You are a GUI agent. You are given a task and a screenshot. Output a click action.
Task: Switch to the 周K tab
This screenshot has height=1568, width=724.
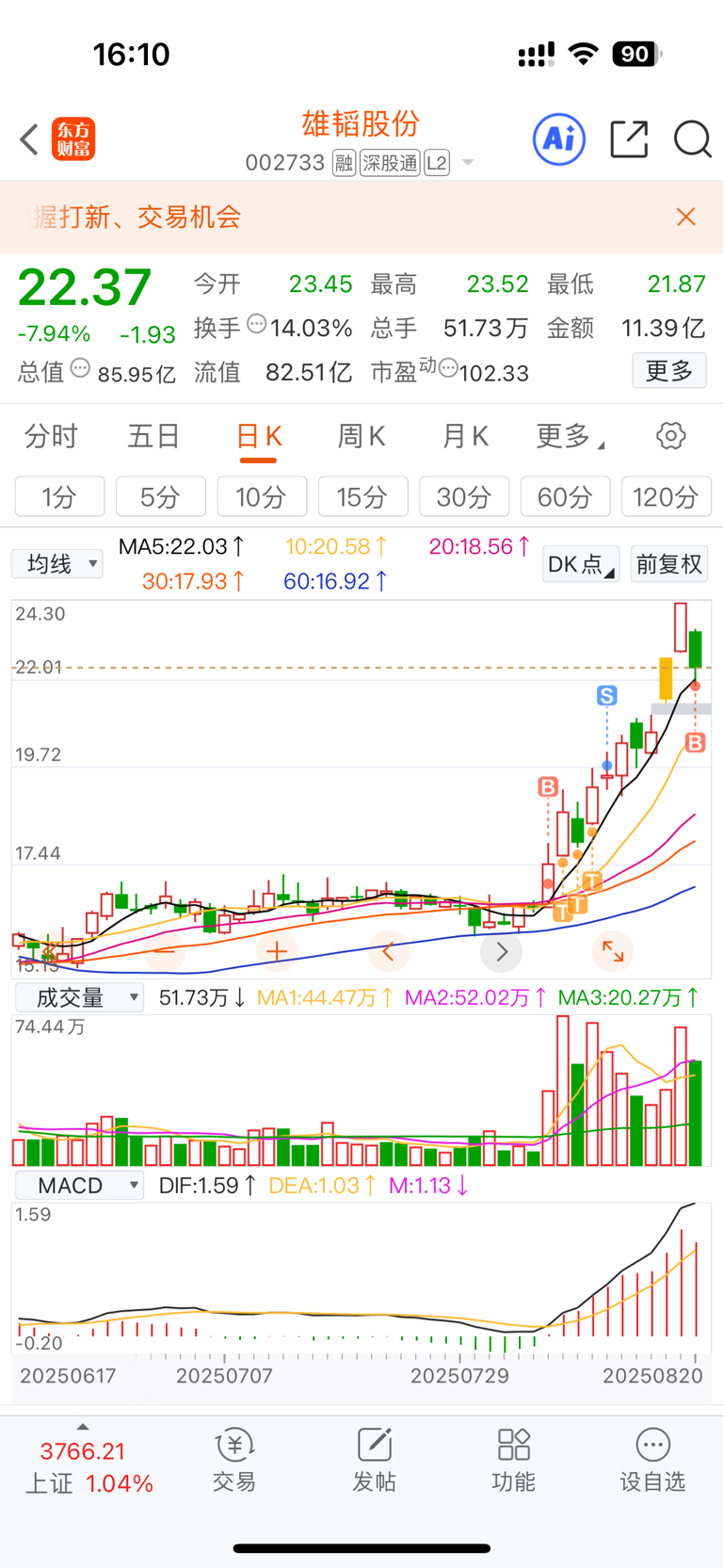[362, 436]
